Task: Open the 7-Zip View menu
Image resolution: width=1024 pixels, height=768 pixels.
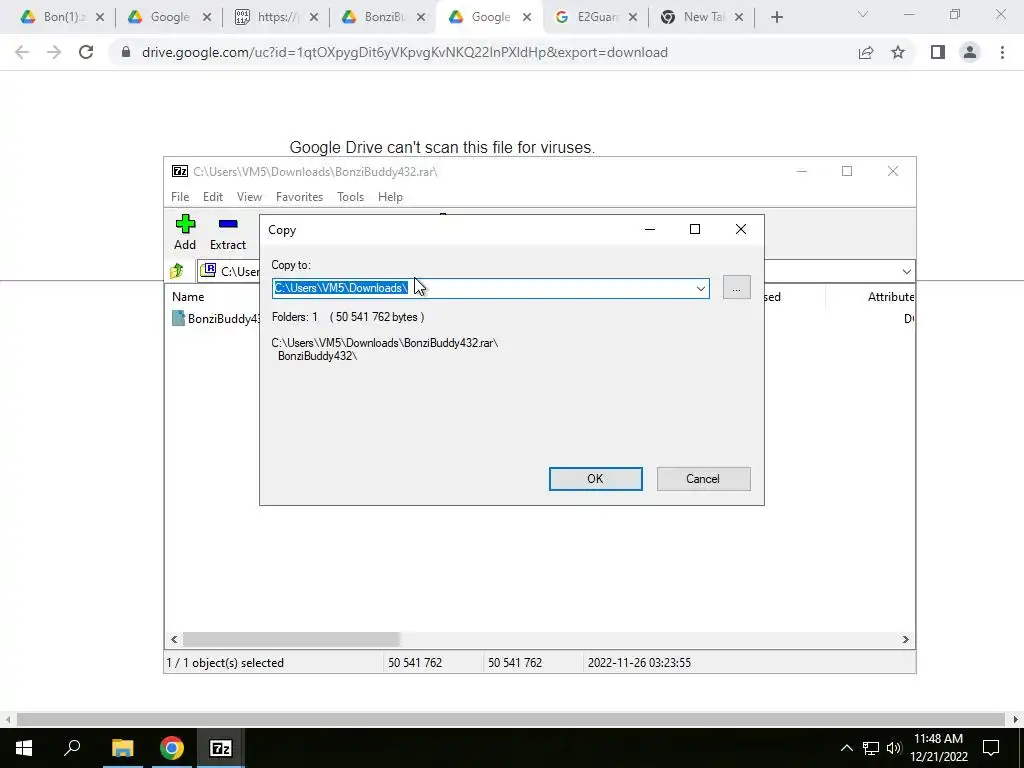Action: pos(249,197)
